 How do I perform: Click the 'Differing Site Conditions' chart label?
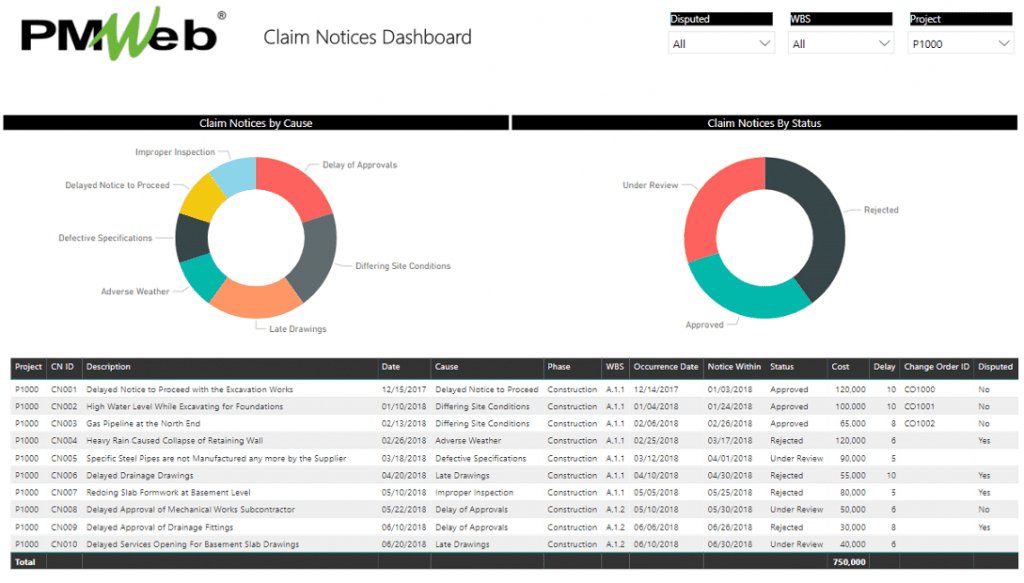[x=403, y=266]
